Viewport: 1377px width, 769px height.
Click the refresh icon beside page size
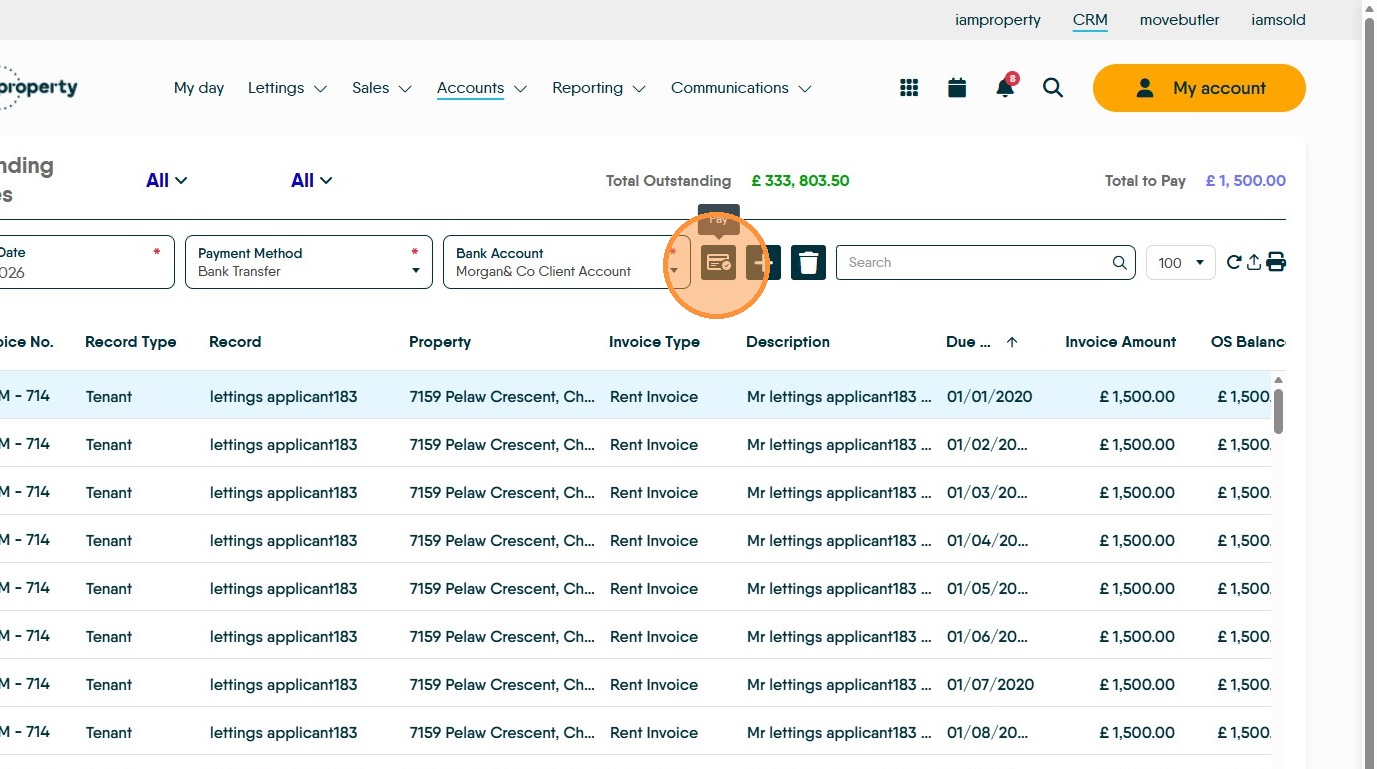click(1233, 262)
